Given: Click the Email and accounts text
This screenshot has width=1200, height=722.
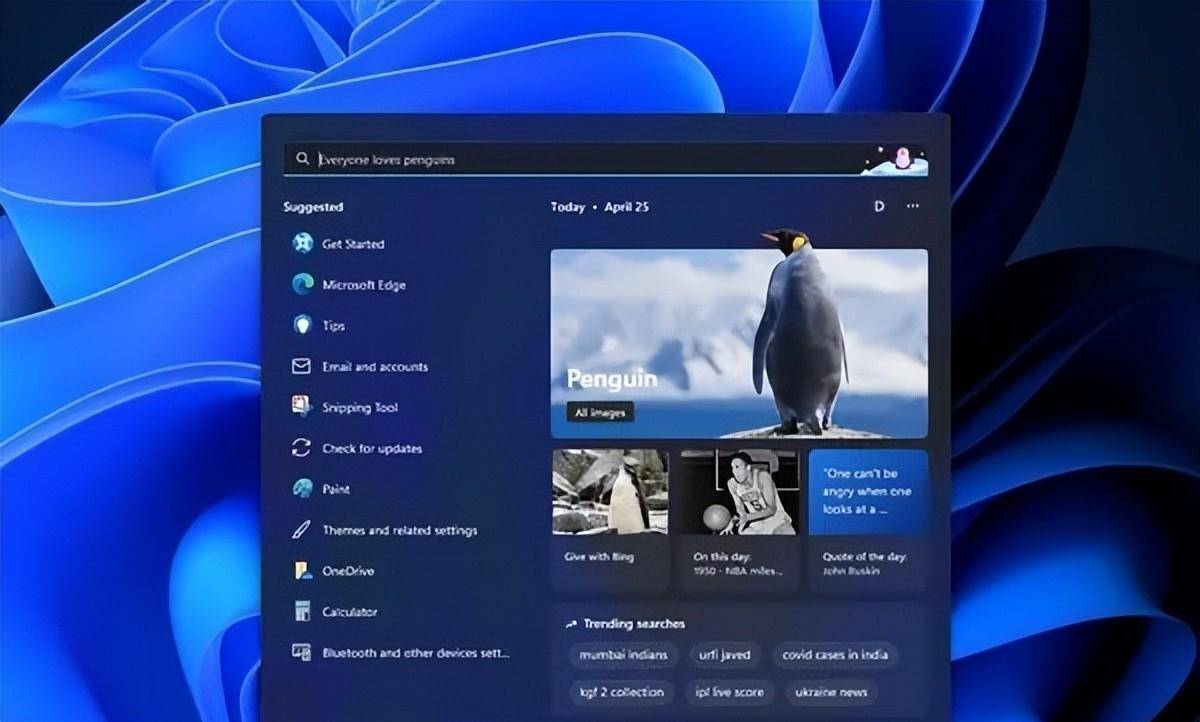Looking at the screenshot, I should (x=375, y=367).
